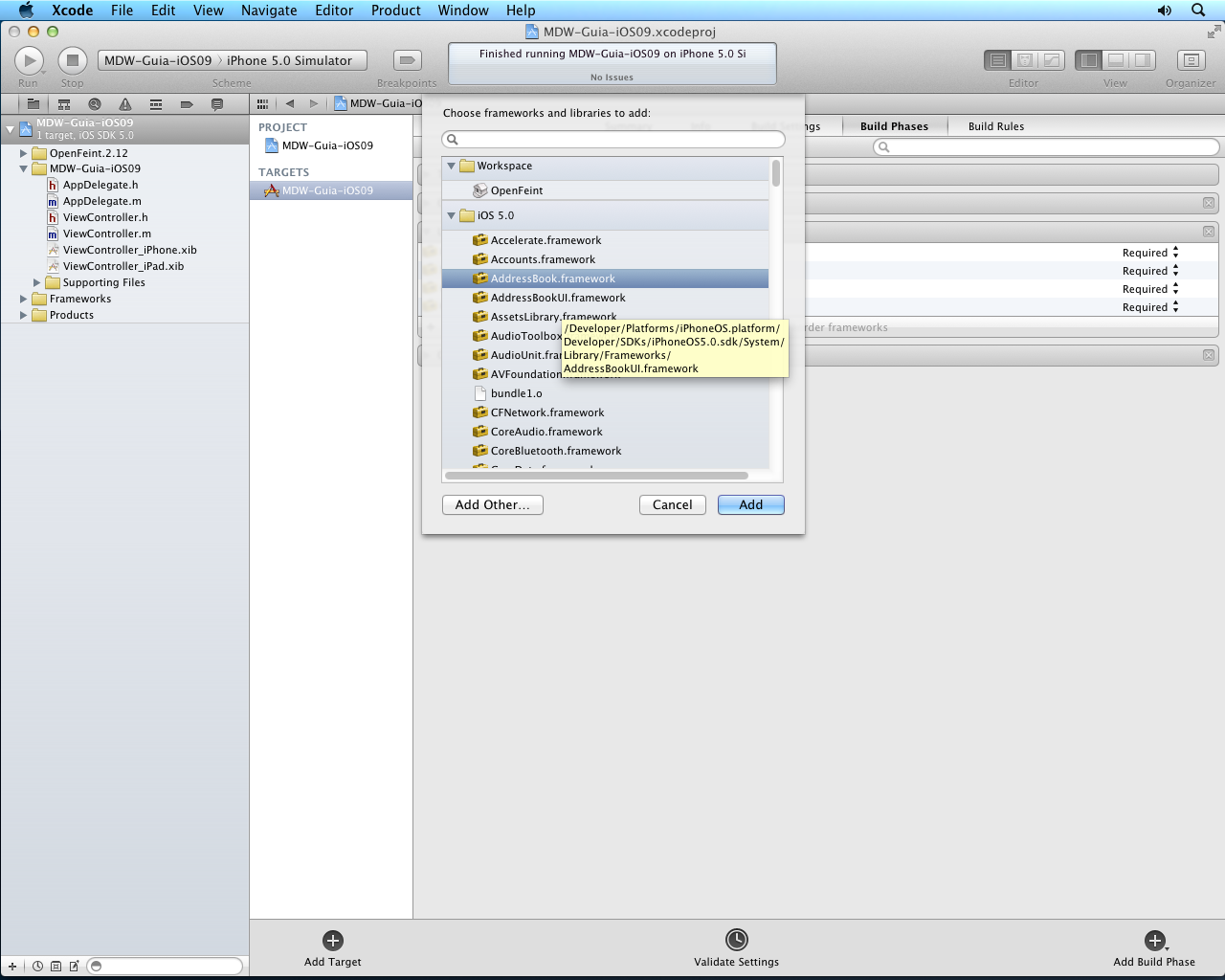Expand the Supporting Files folder
Screen dimensions: 1225x980
[37, 282]
